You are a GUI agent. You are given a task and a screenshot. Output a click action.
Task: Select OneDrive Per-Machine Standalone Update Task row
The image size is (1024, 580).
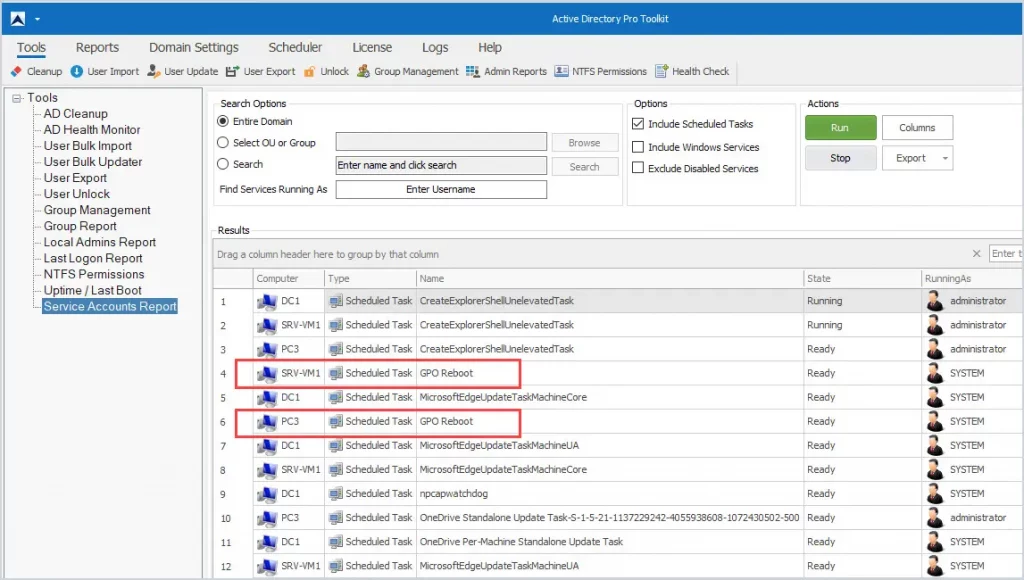click(618, 542)
